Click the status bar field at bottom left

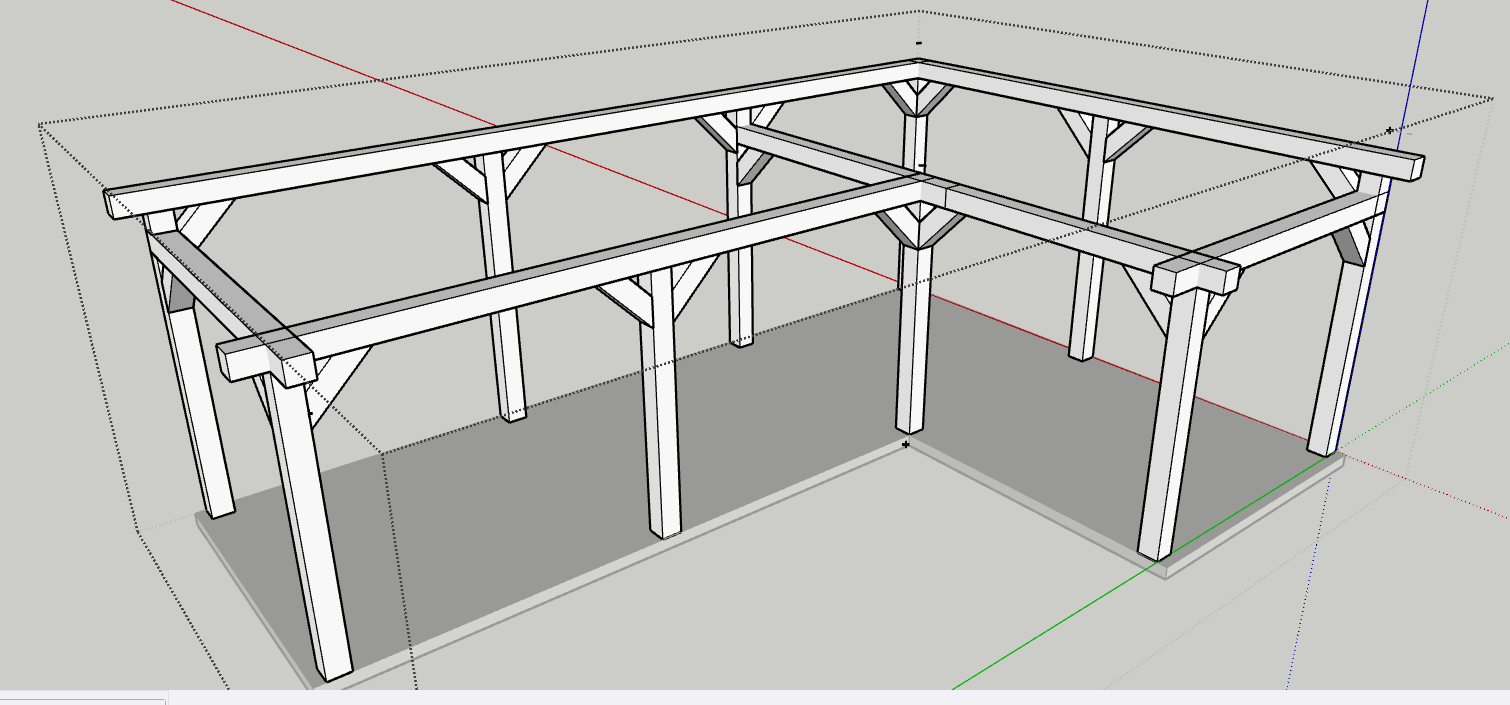82,697
